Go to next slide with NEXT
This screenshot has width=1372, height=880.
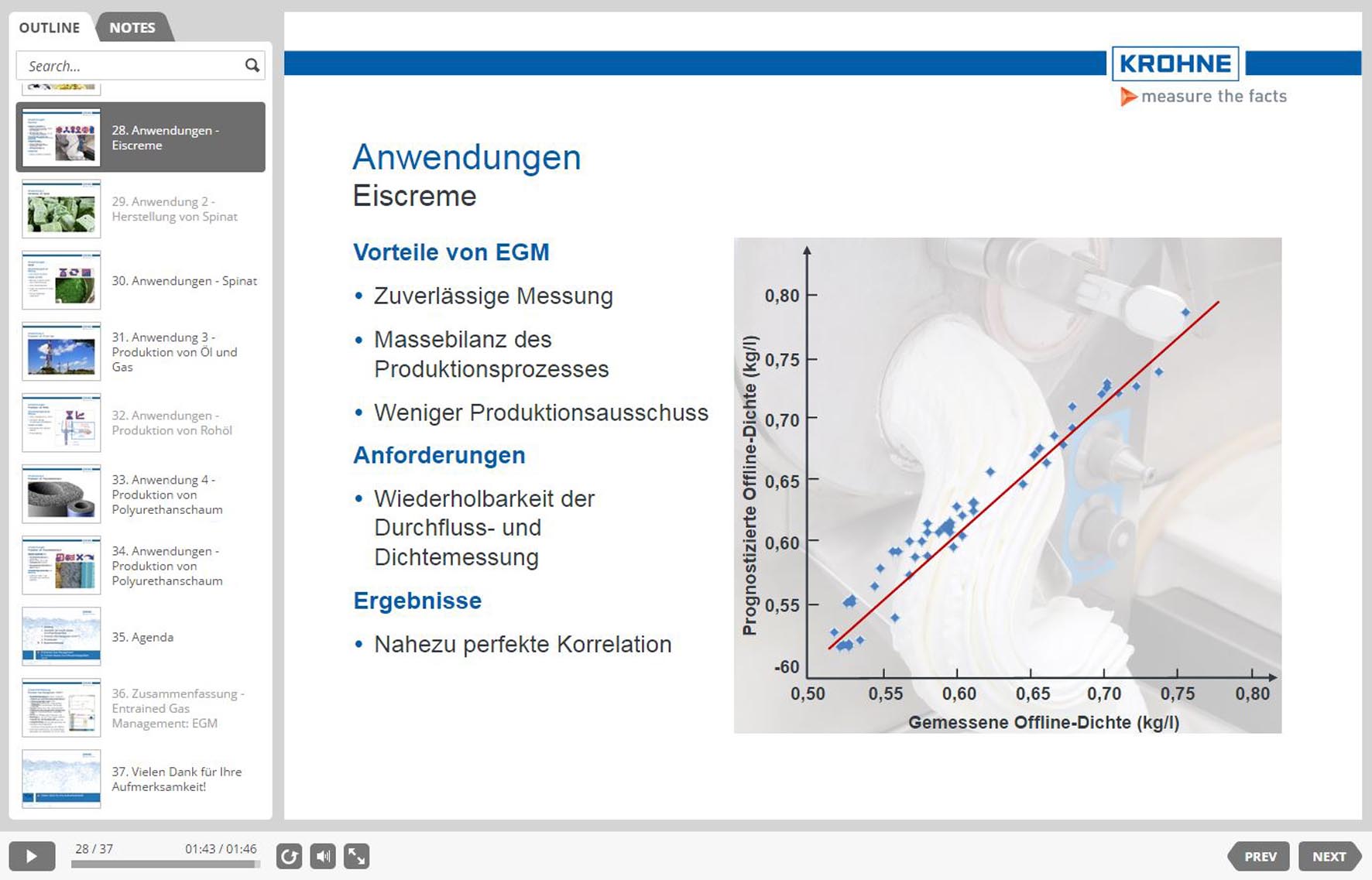point(1329,856)
